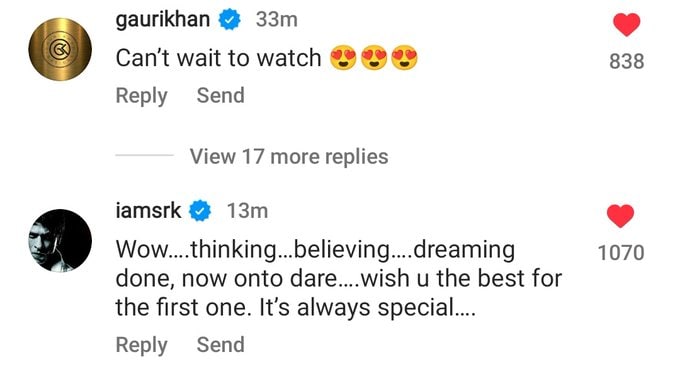The image size is (680, 386).
Task: Select the Can't wait to watch comment text
Action: click(x=218, y=58)
